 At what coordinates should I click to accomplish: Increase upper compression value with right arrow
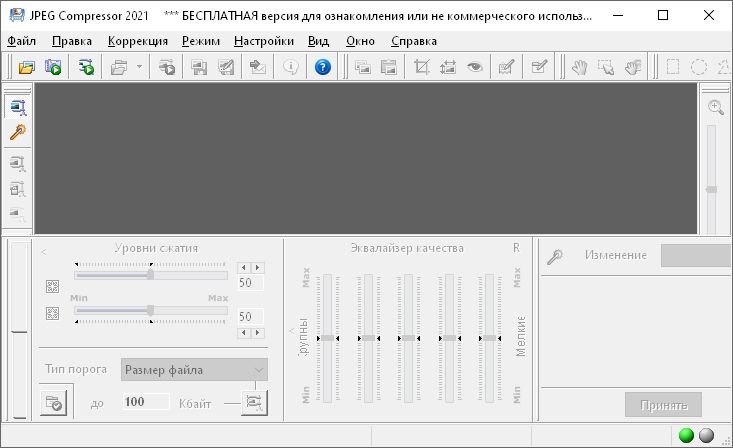click(x=258, y=267)
